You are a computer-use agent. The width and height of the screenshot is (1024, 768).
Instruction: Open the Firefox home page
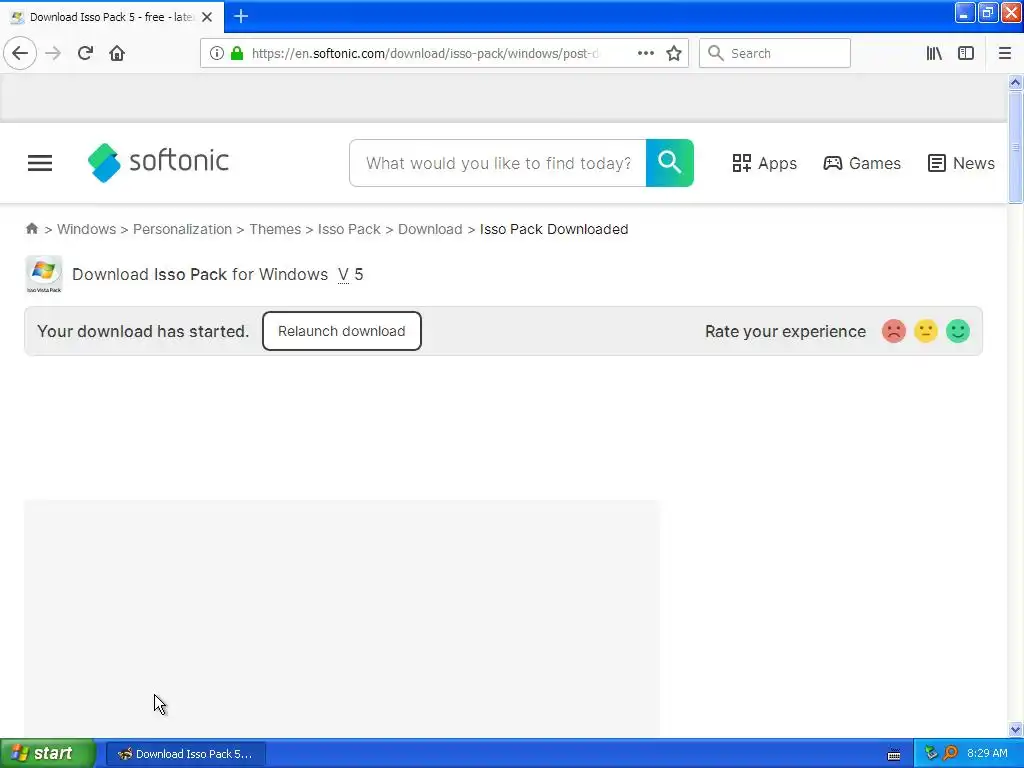click(x=117, y=54)
